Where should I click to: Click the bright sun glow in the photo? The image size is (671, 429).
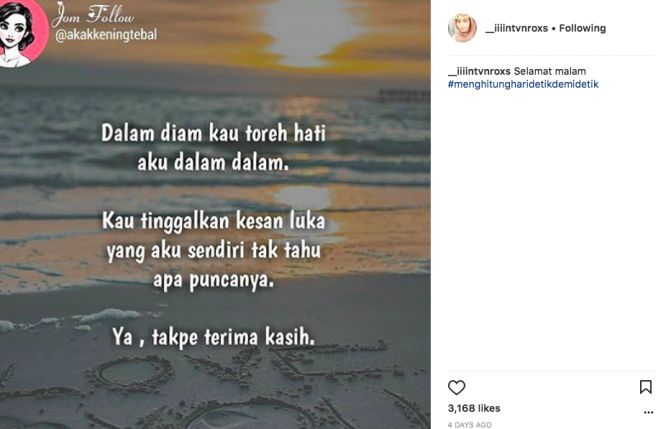point(307,30)
